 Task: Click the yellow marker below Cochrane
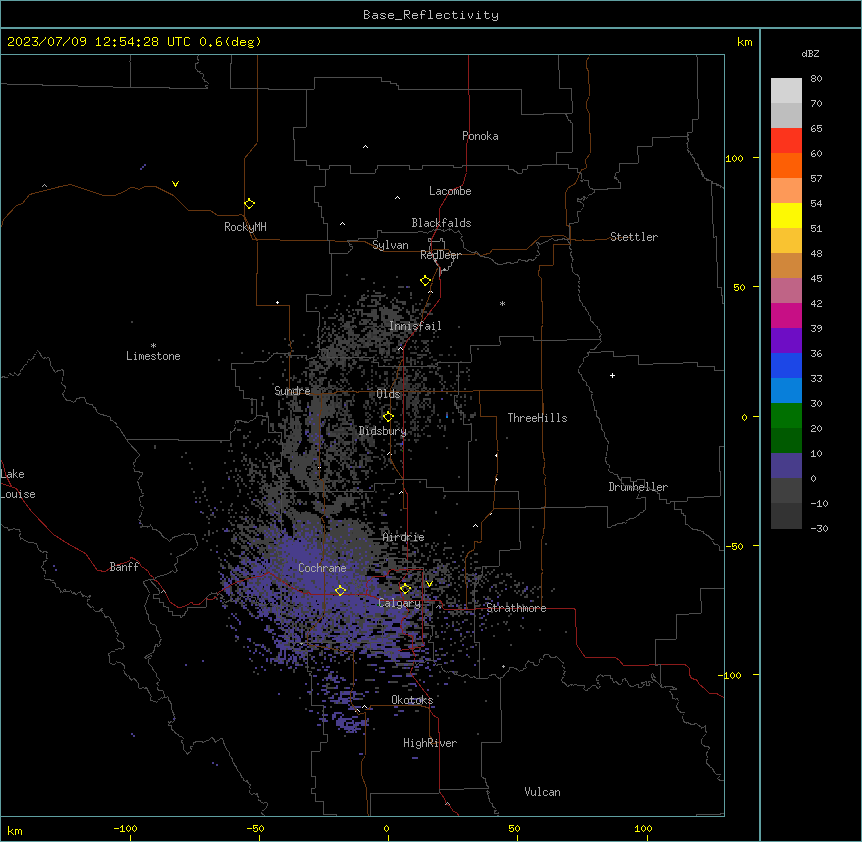340,590
